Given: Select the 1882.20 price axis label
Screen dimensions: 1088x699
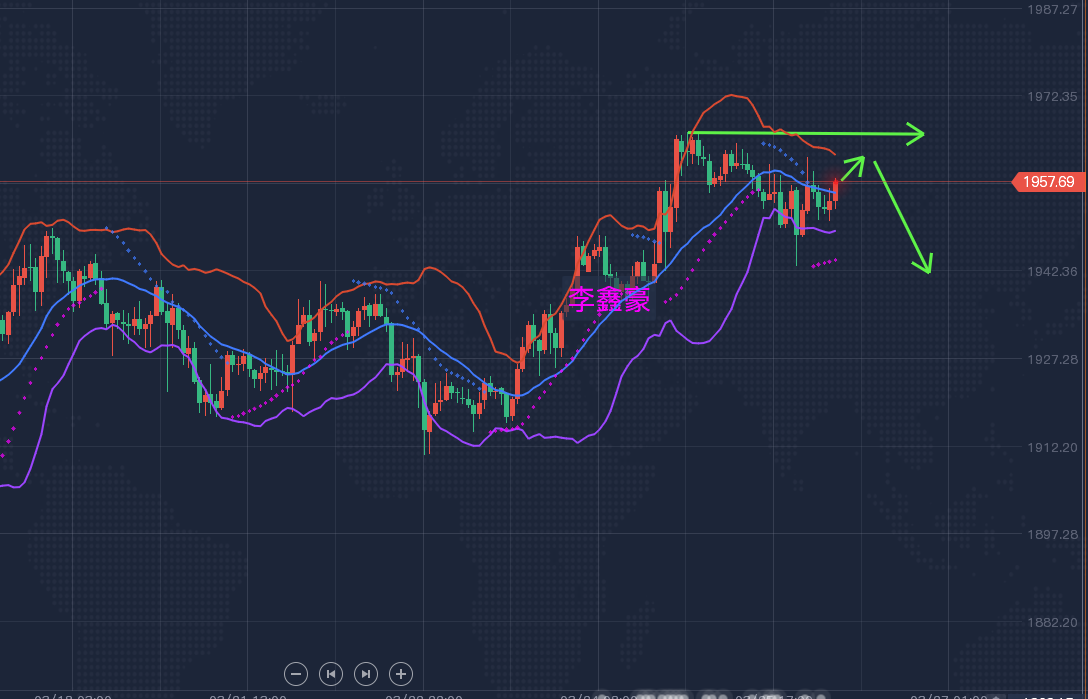Looking at the screenshot, I should click(x=1053, y=622).
